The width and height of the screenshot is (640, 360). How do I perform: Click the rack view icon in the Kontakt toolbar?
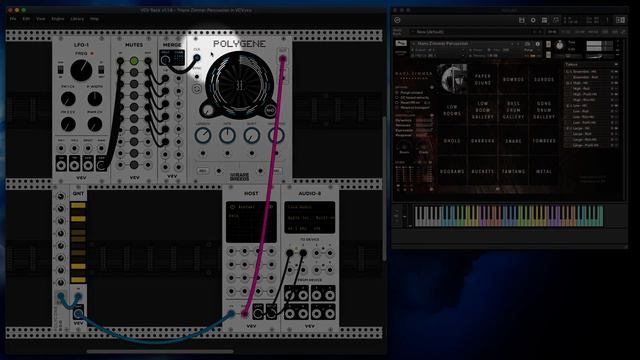544,20
